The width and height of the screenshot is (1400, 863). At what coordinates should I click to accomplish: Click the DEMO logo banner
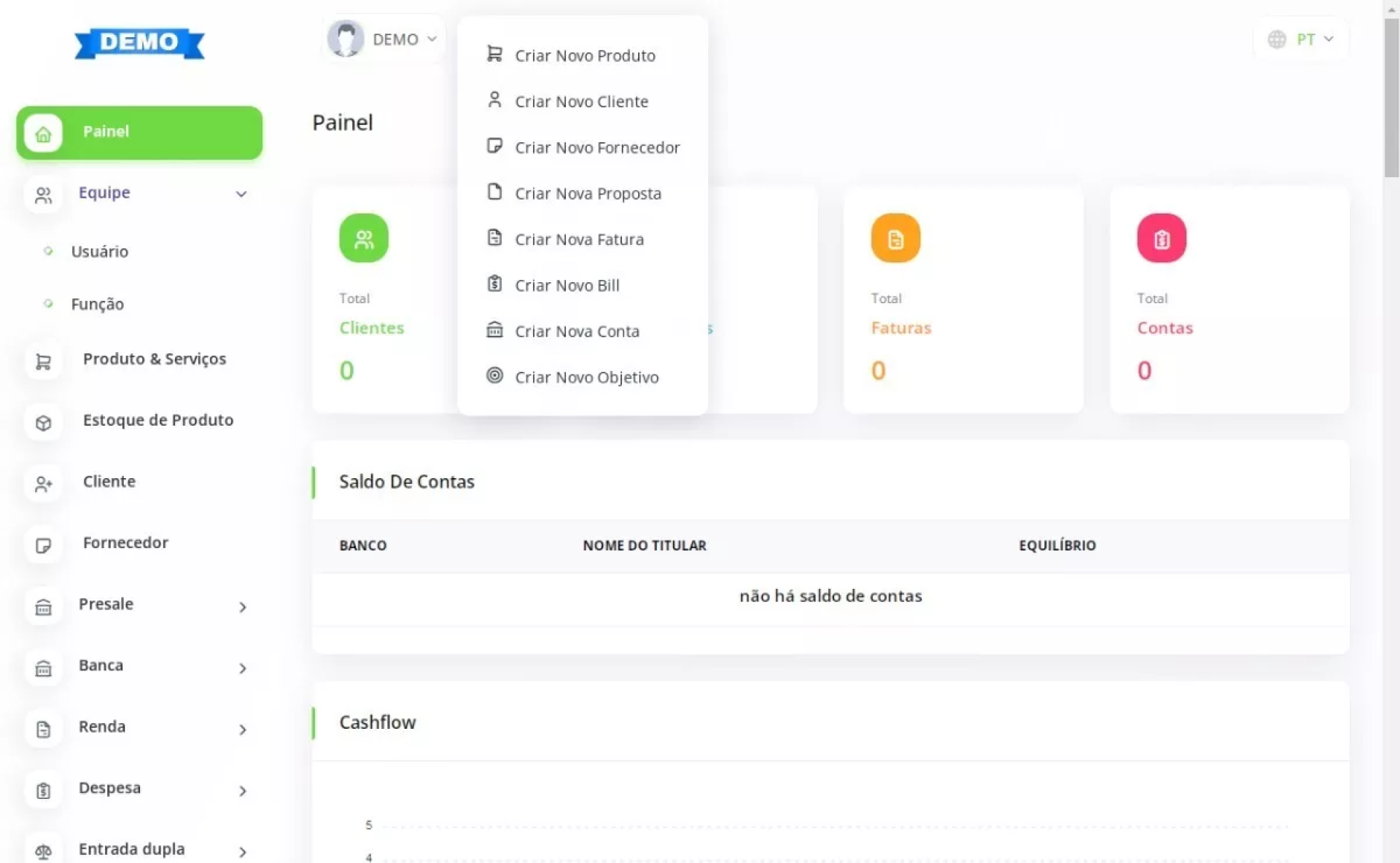pos(139,42)
